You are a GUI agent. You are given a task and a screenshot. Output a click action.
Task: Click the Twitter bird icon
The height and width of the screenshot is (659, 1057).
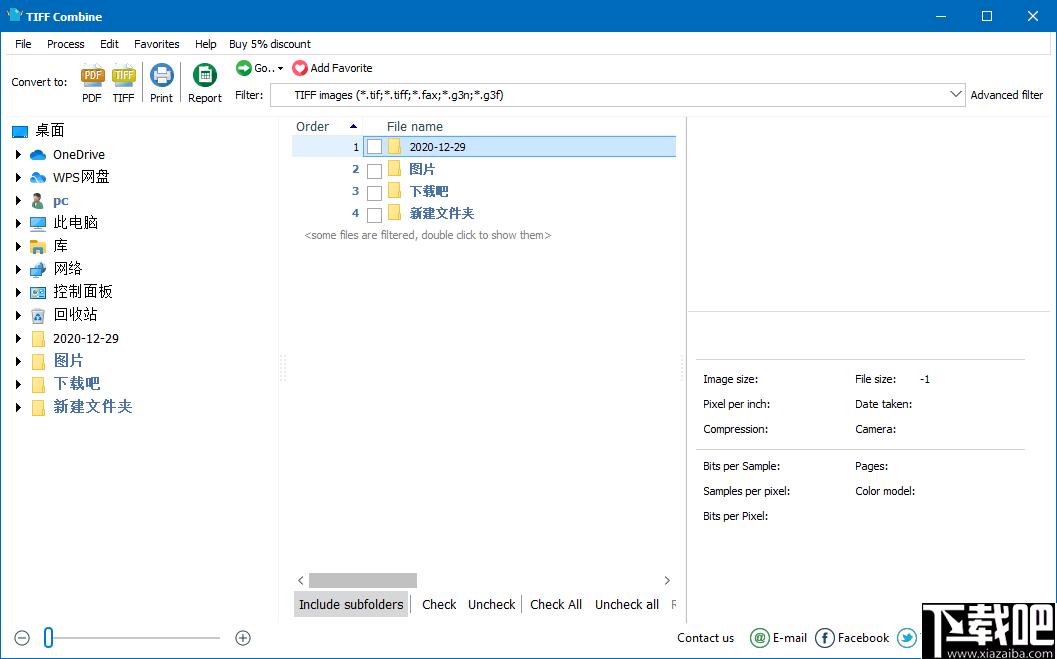[907, 637]
